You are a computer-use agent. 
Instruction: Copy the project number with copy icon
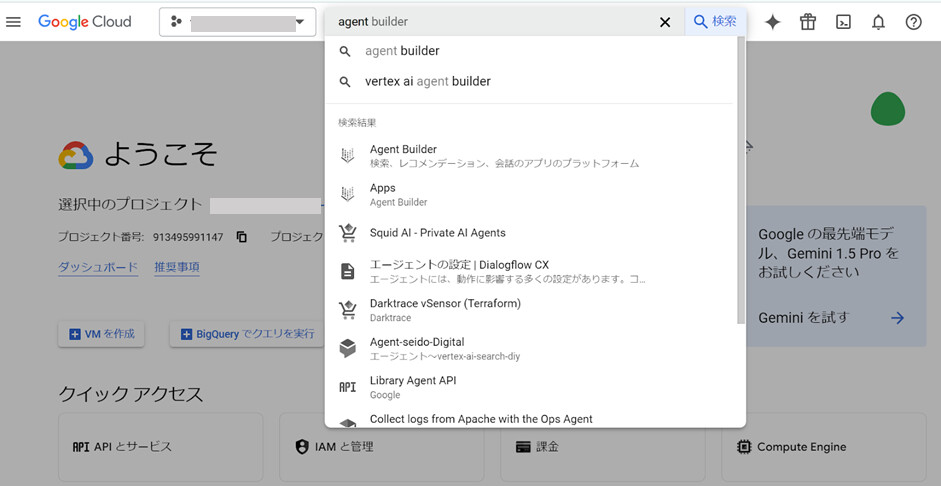coord(242,237)
